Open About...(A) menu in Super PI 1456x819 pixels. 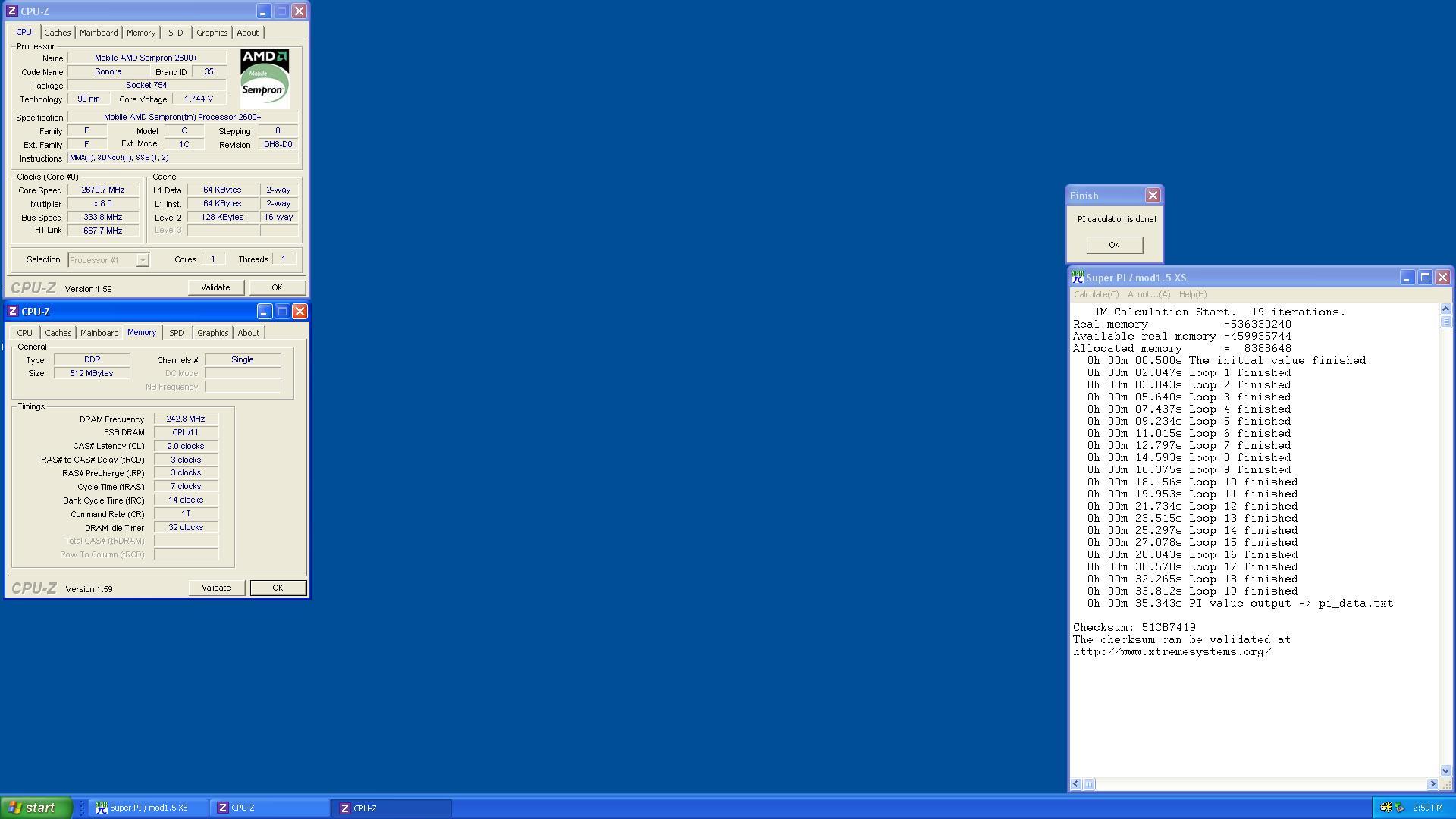pyautogui.click(x=1148, y=294)
